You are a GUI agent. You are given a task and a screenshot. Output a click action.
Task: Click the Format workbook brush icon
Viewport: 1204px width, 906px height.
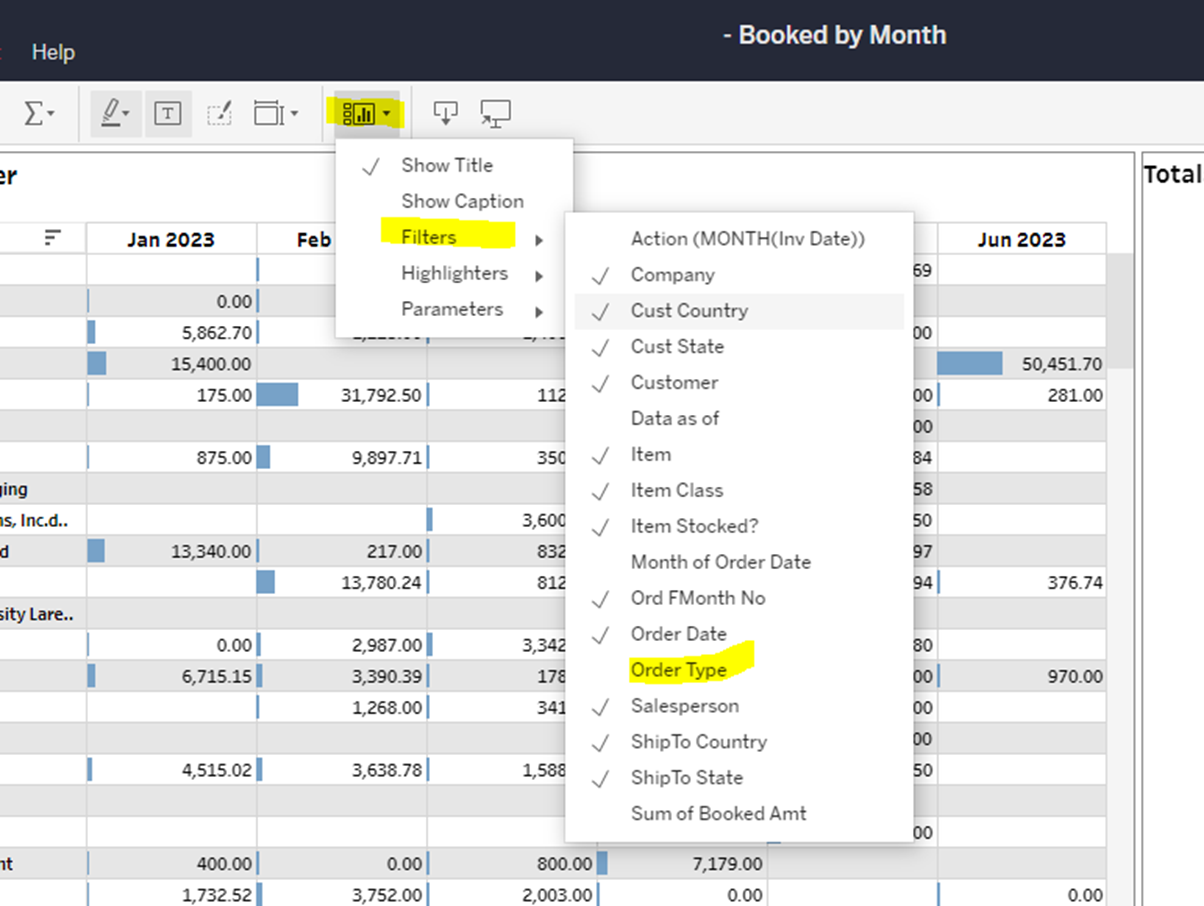219,114
